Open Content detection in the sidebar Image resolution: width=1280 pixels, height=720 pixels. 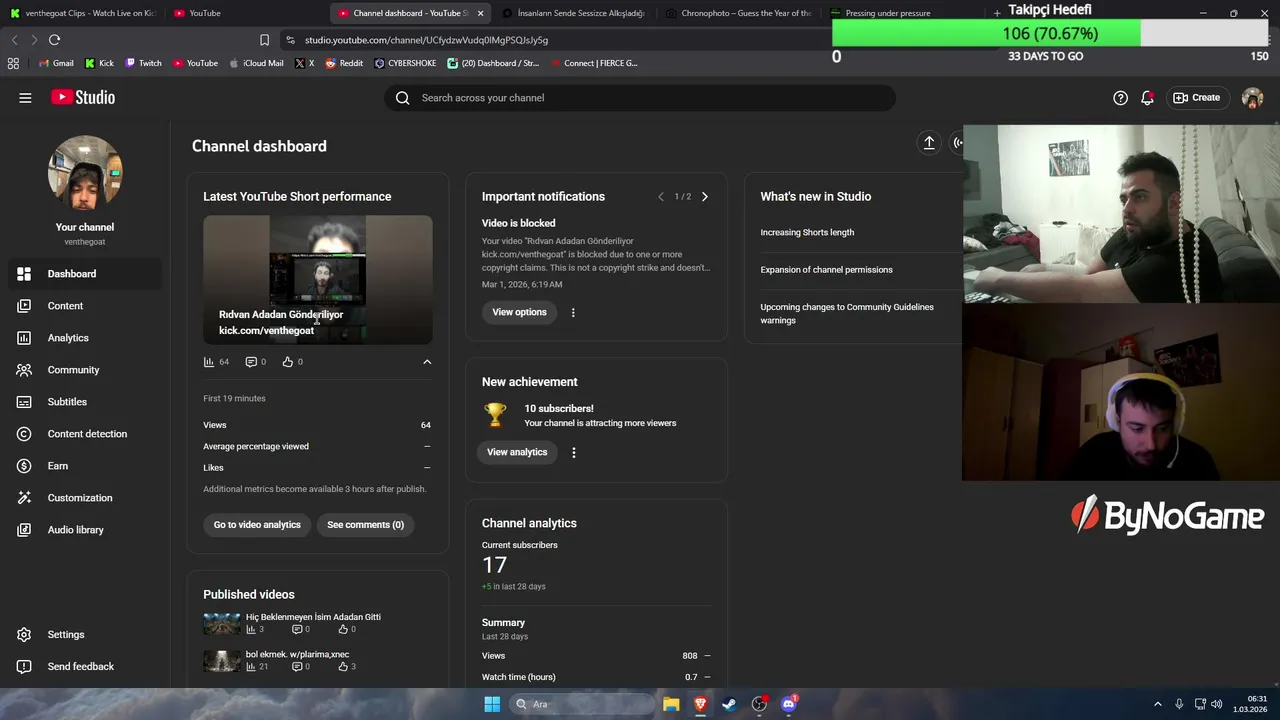(x=85, y=434)
